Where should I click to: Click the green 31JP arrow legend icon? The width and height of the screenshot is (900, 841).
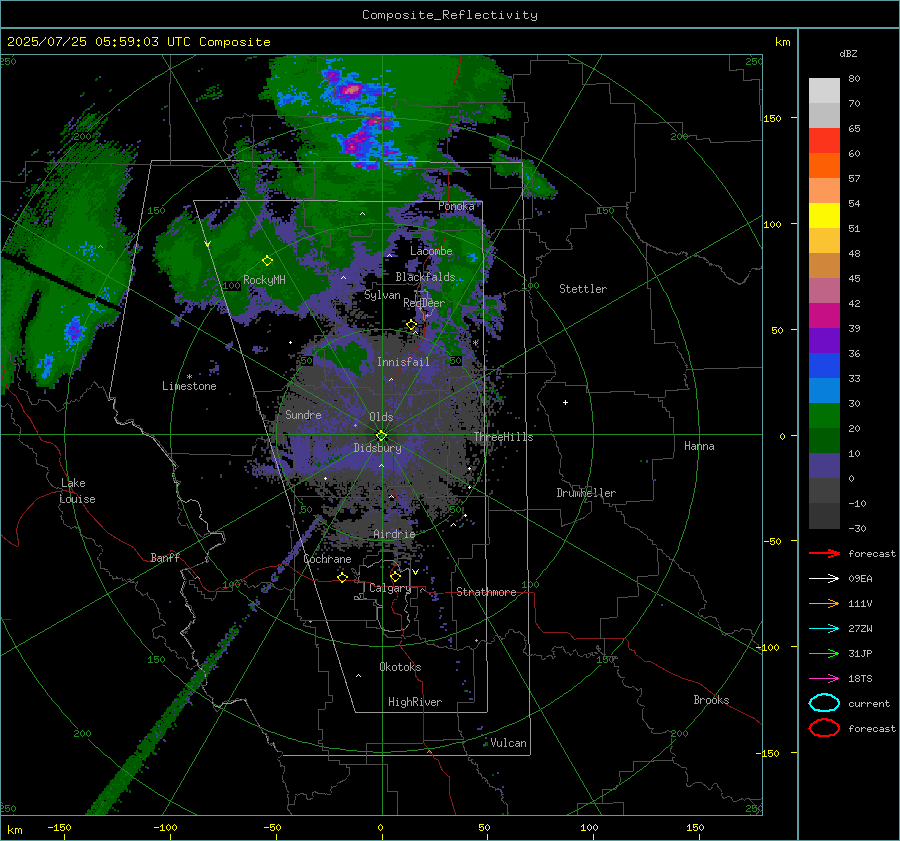tap(824, 653)
